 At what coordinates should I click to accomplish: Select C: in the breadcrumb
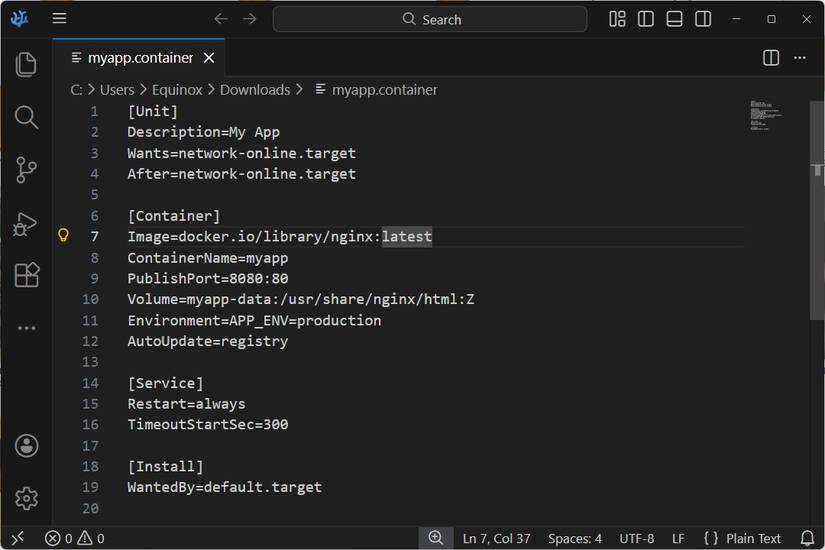click(x=76, y=90)
